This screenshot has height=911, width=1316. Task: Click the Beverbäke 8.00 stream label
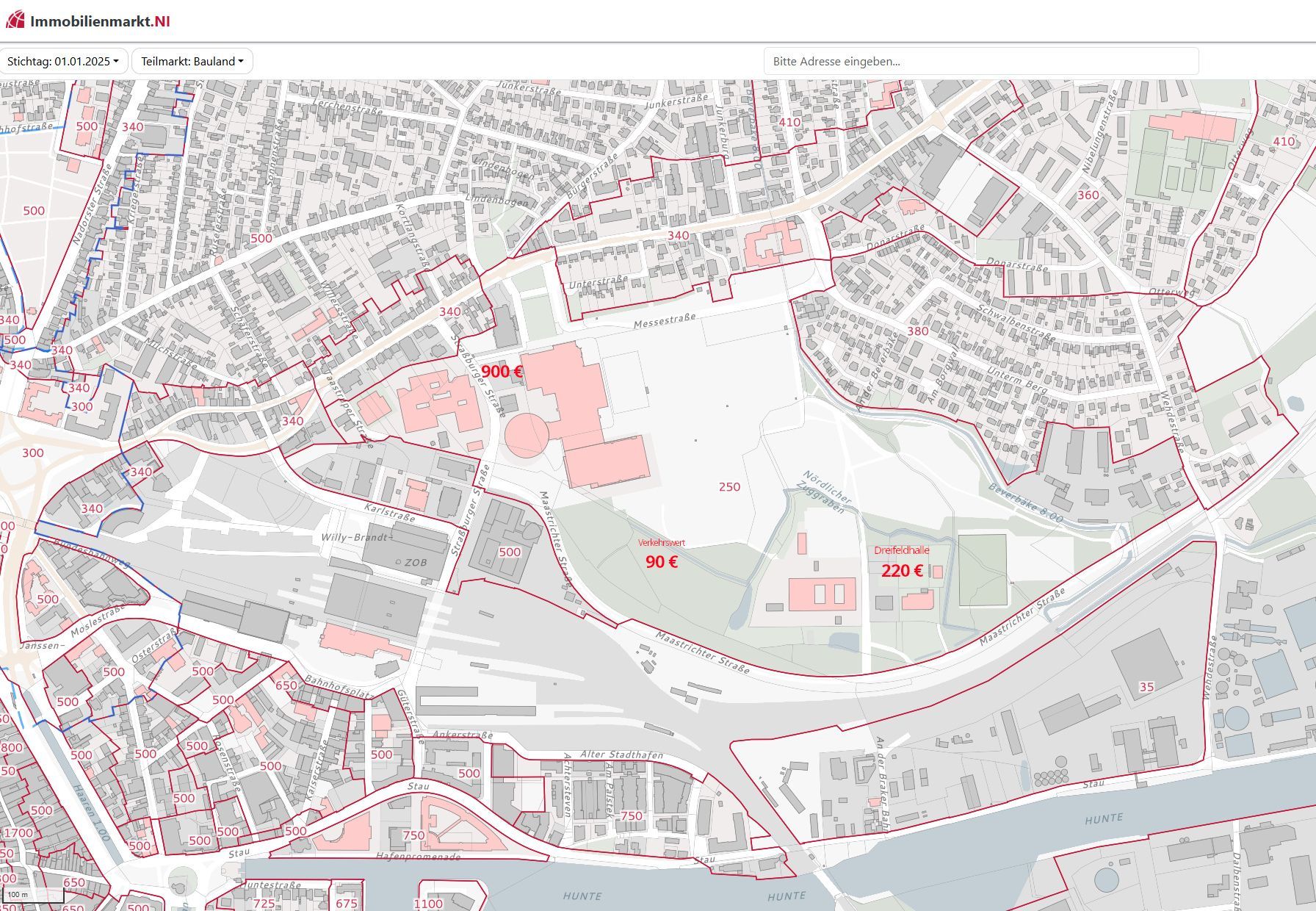(1025, 503)
